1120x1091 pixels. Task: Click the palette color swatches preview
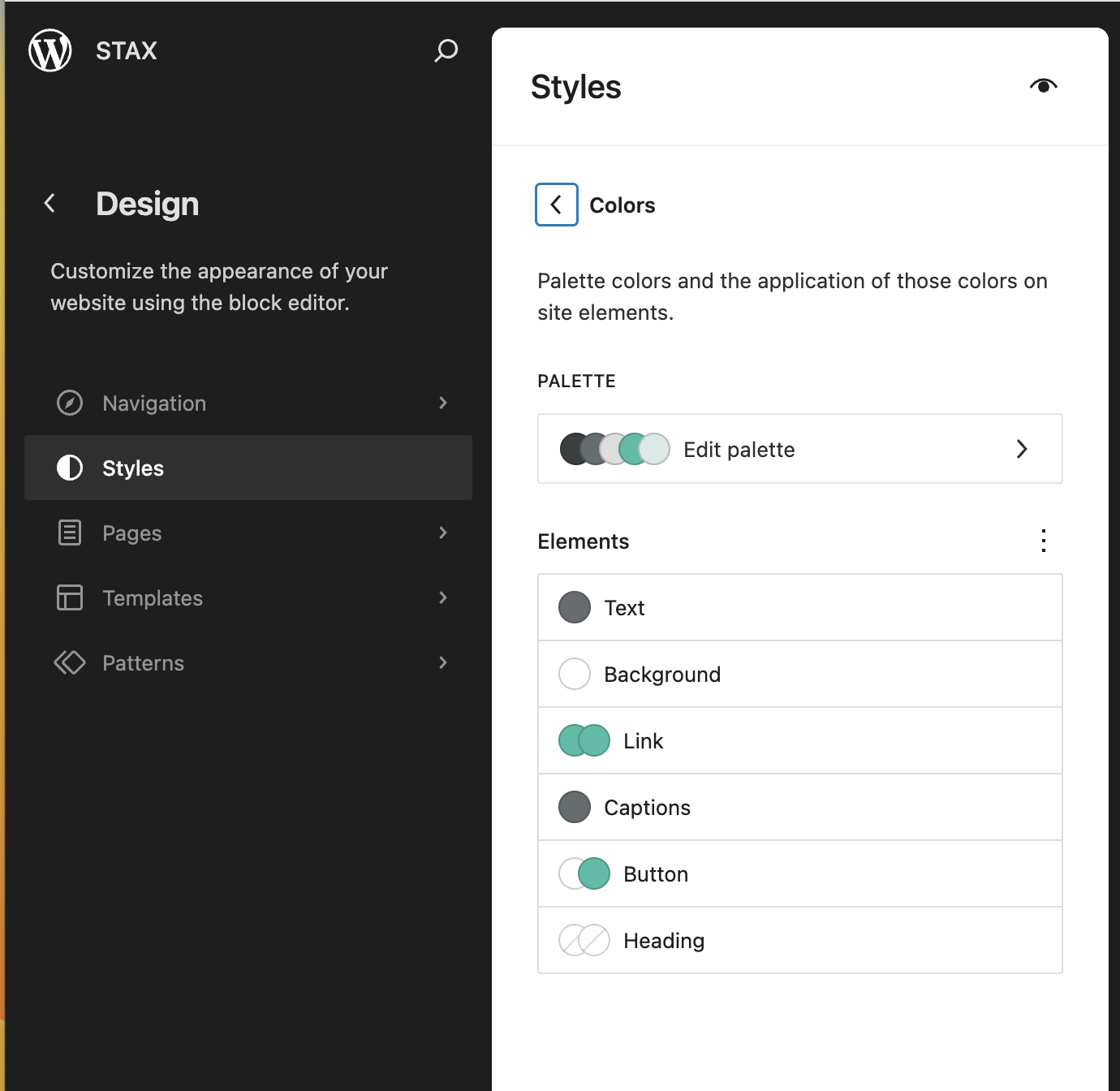[x=615, y=449]
